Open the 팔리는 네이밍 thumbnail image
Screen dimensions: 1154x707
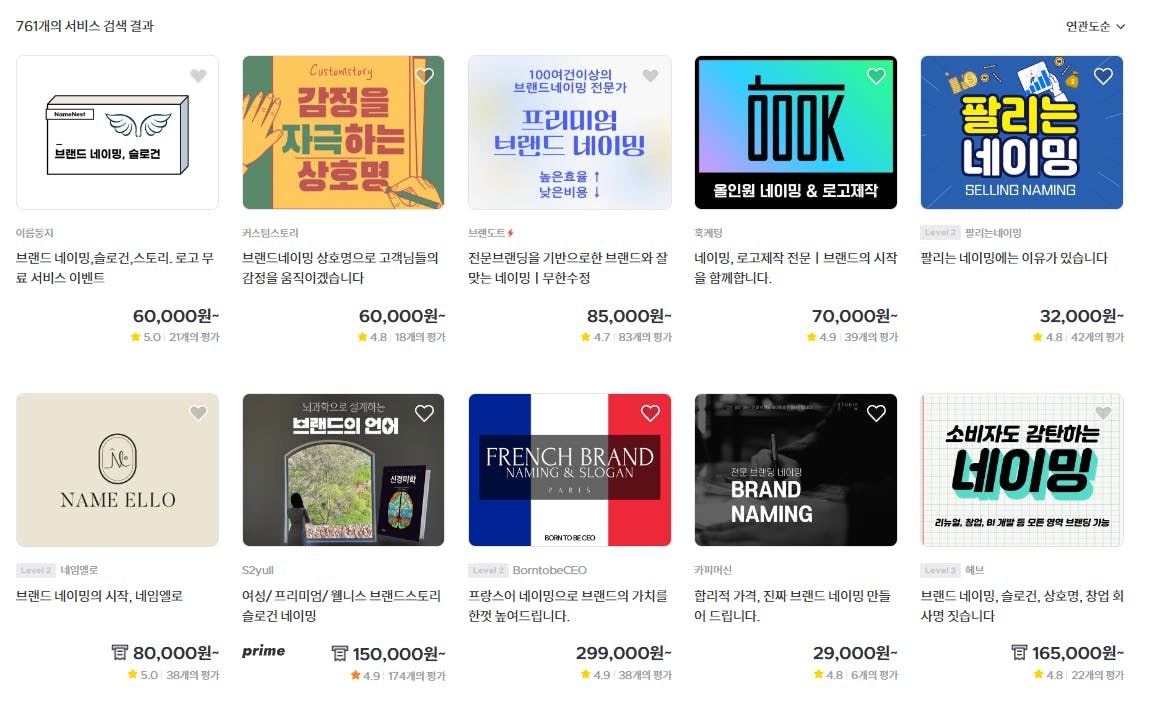(x=1022, y=132)
